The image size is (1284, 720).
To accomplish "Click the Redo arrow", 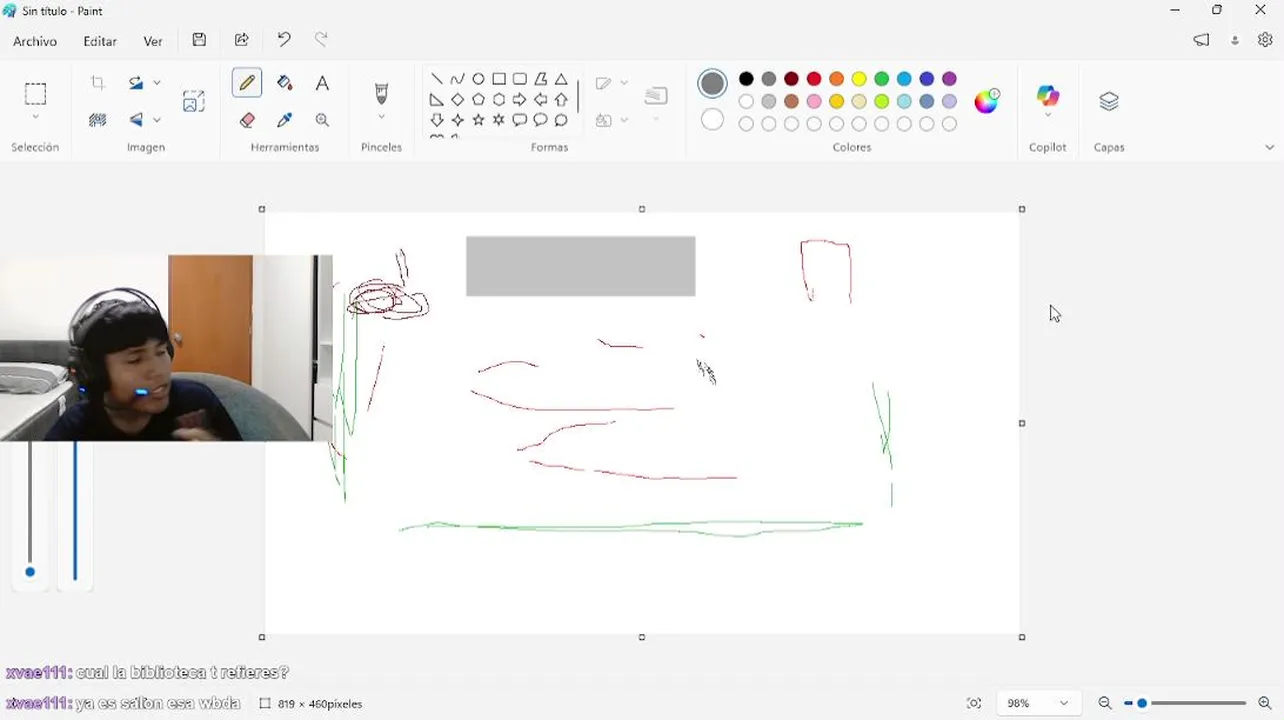I will (321, 40).
